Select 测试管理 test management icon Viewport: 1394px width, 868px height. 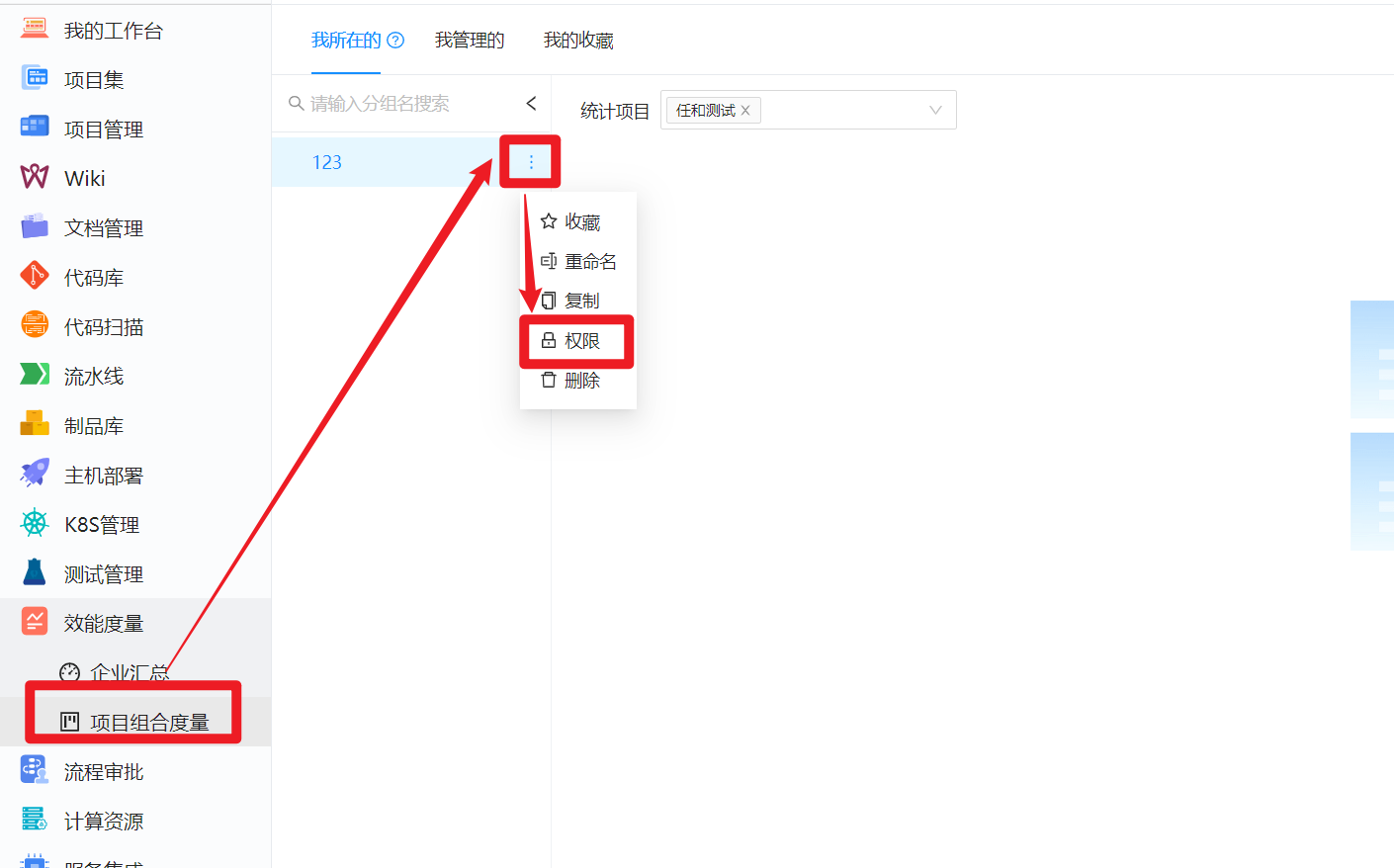click(x=34, y=573)
